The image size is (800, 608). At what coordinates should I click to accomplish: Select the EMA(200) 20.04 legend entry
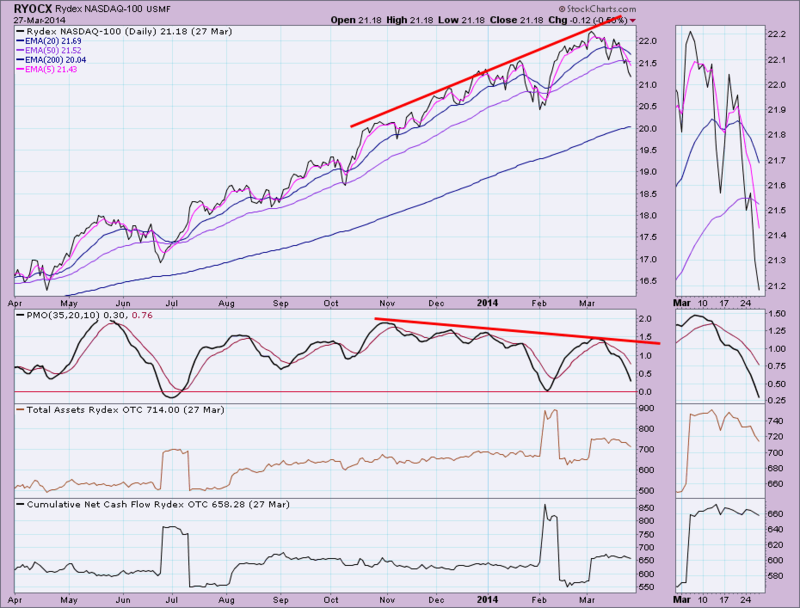click(51, 60)
